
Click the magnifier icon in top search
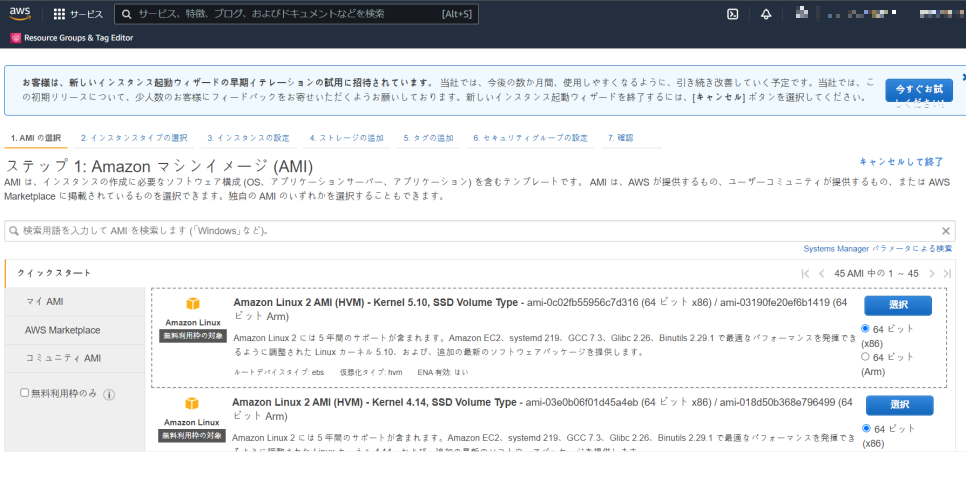click(126, 14)
